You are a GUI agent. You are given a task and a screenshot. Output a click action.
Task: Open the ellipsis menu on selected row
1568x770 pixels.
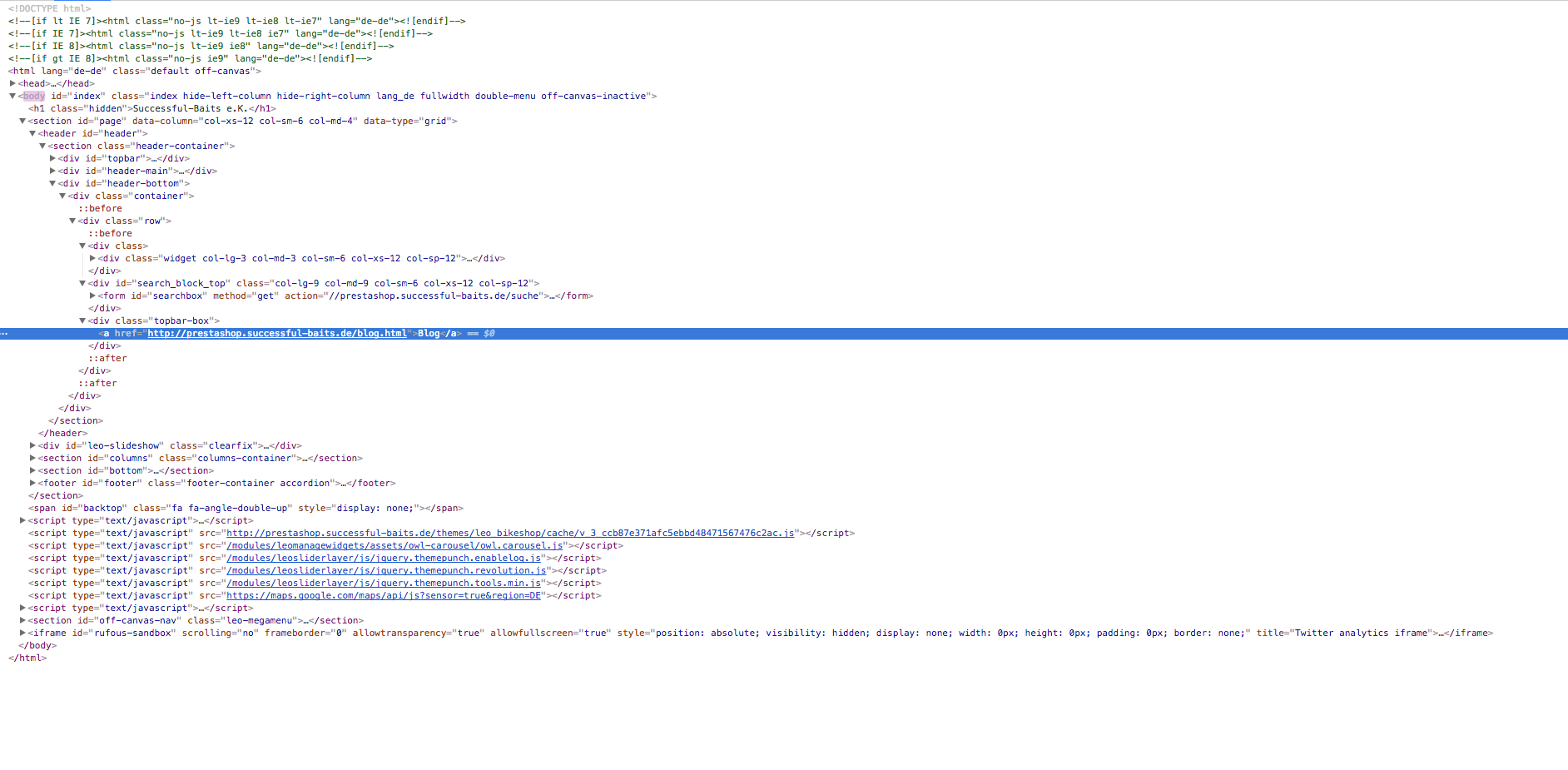tap(4, 333)
